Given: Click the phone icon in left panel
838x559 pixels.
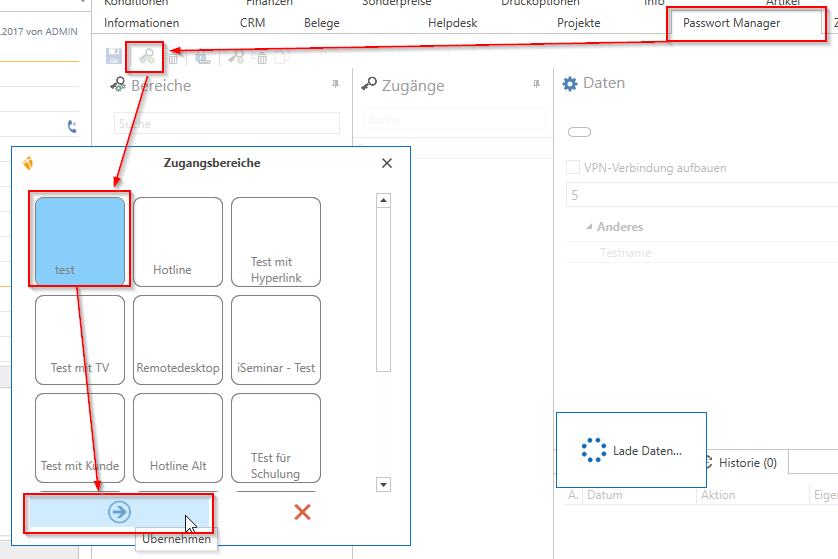Looking at the screenshot, I should click(72, 127).
